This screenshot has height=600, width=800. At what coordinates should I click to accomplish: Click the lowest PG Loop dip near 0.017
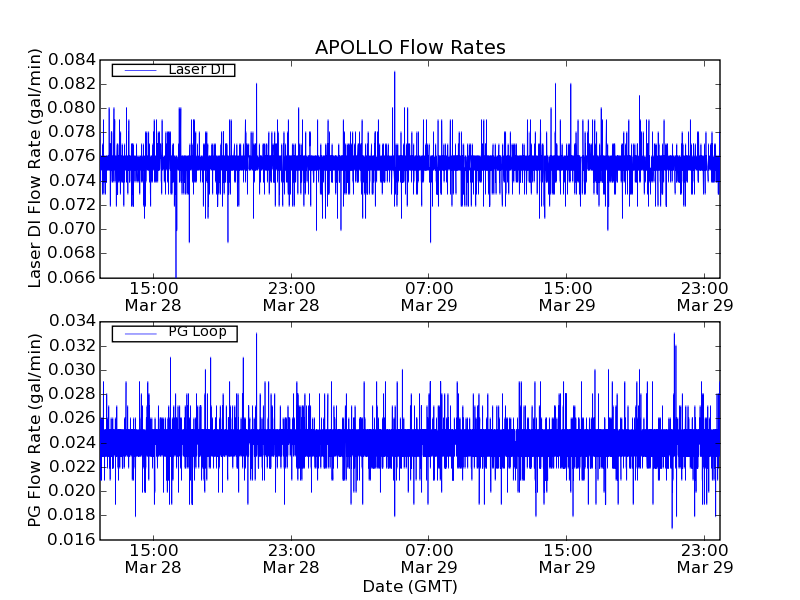tap(672, 526)
